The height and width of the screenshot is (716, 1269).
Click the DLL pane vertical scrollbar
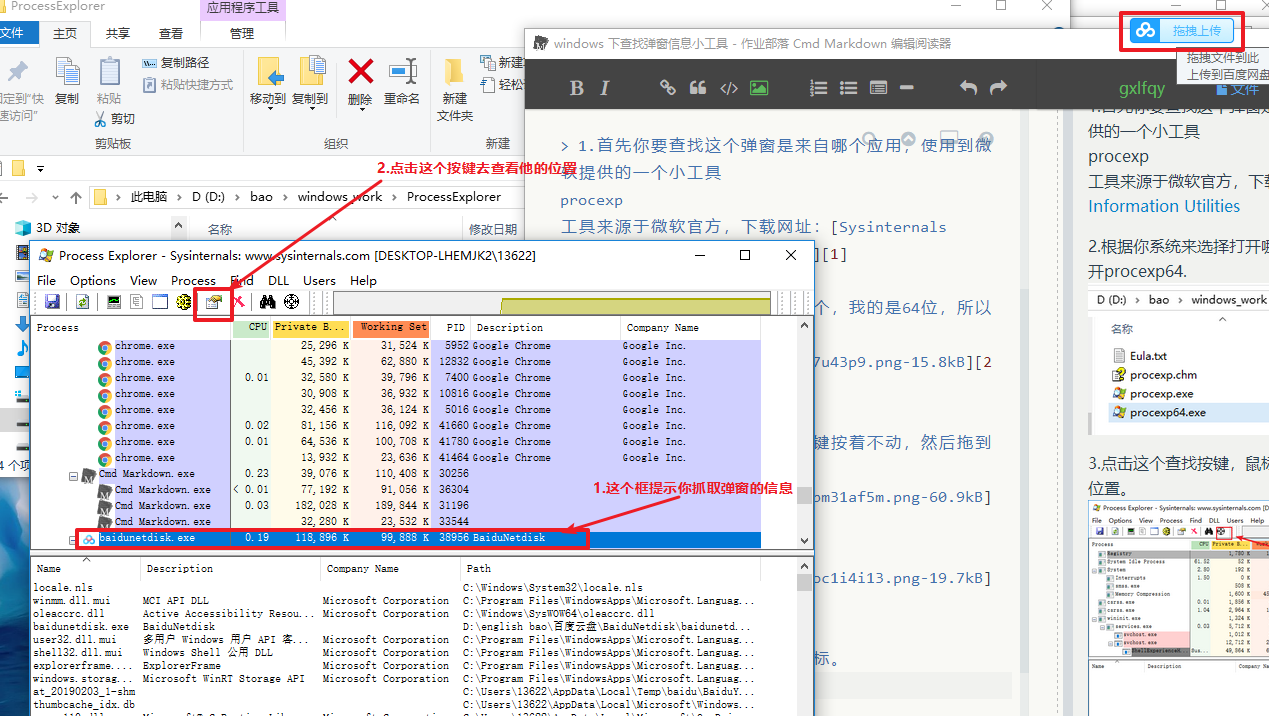point(805,638)
